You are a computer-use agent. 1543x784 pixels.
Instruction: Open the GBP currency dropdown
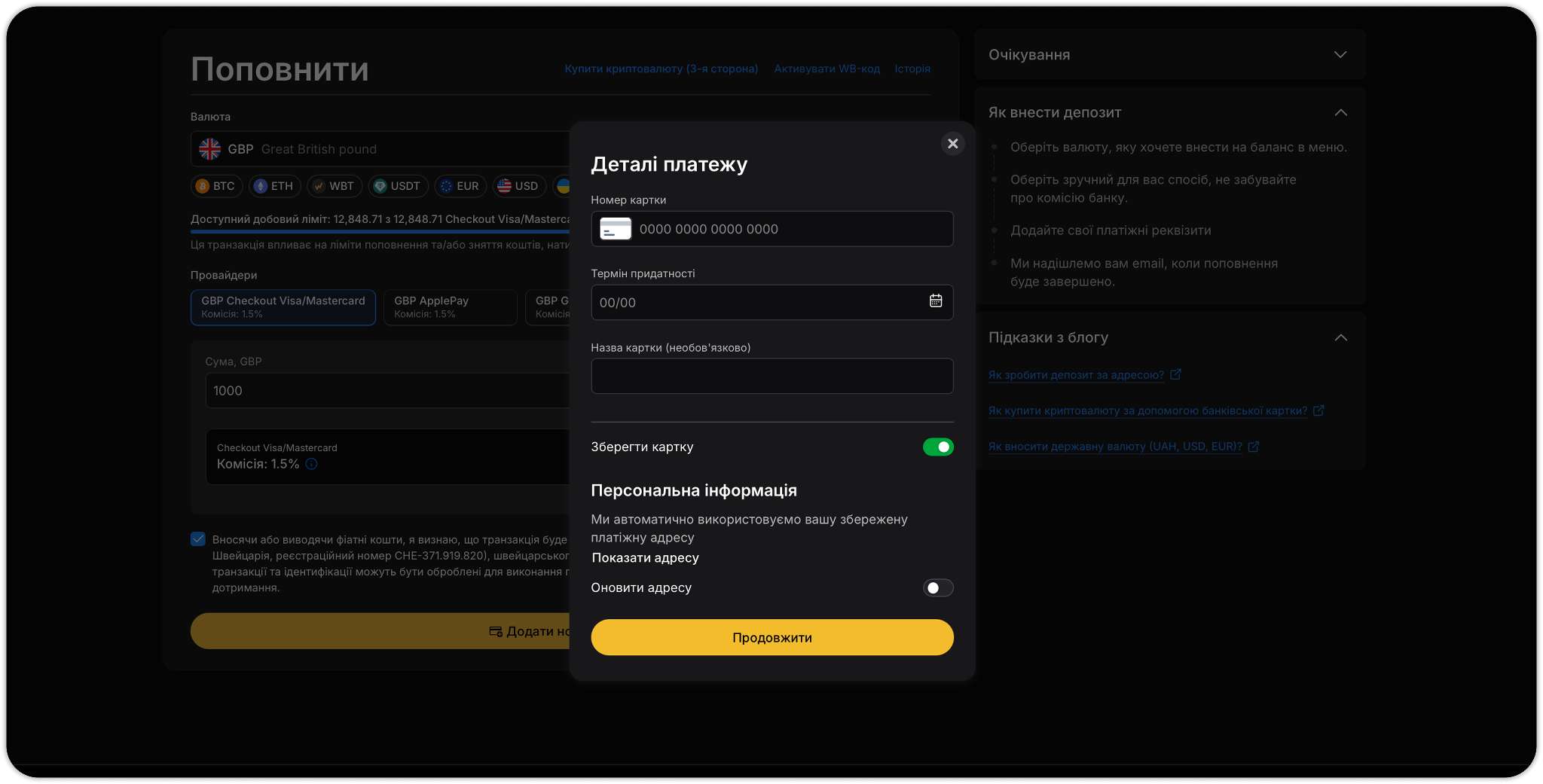click(x=380, y=149)
